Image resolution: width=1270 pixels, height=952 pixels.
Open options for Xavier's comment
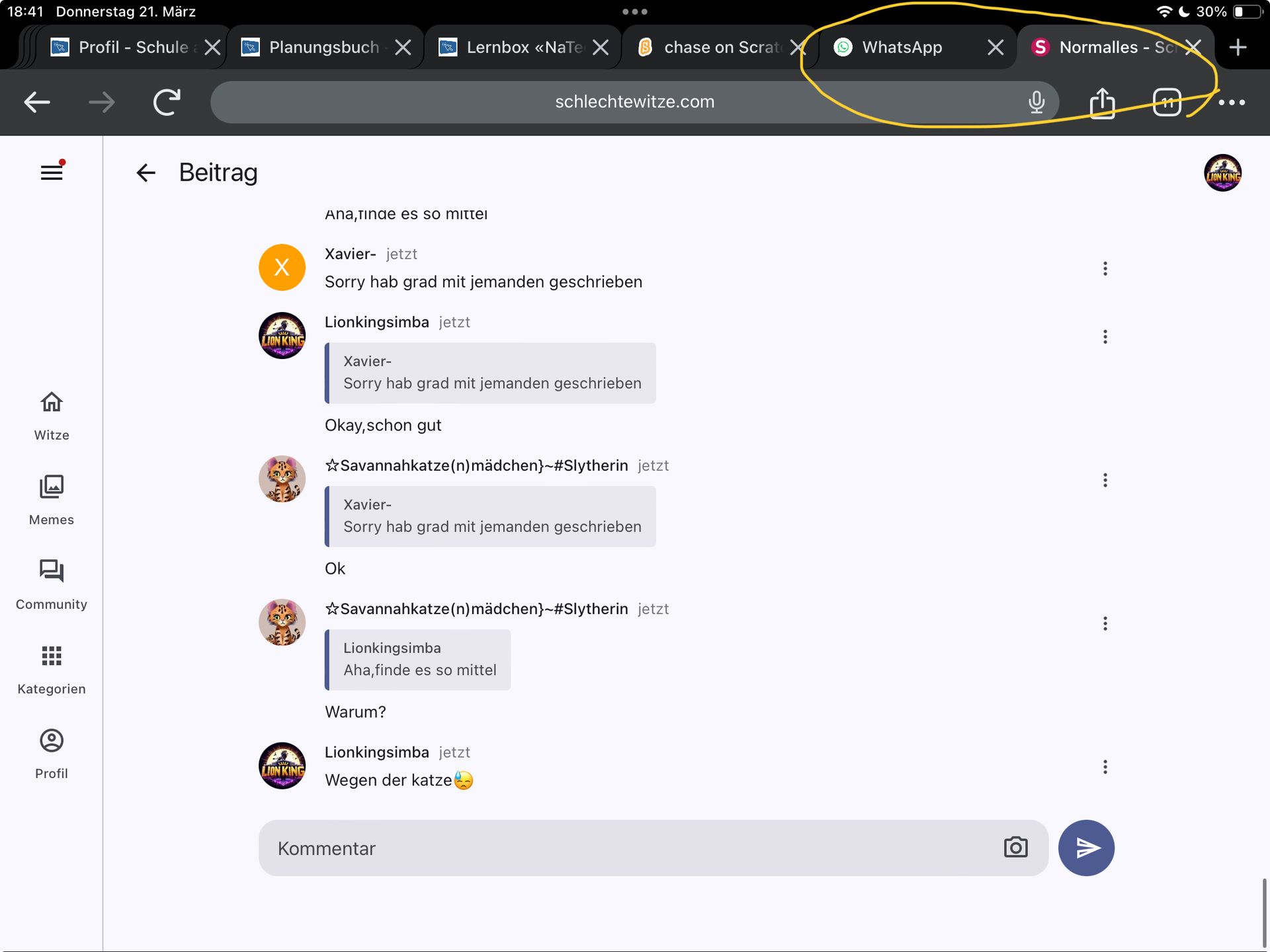tap(1105, 268)
